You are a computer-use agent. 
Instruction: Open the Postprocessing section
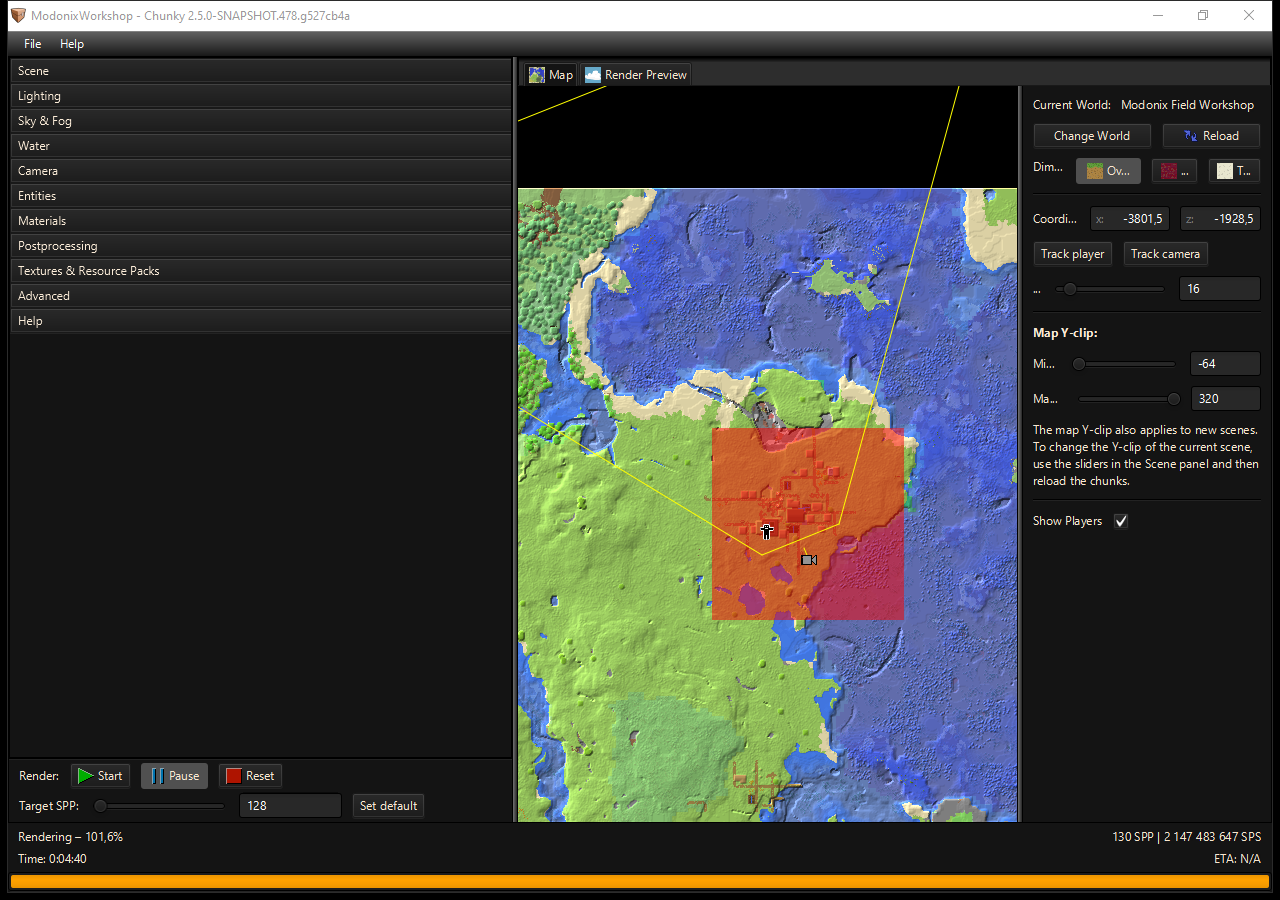point(260,246)
